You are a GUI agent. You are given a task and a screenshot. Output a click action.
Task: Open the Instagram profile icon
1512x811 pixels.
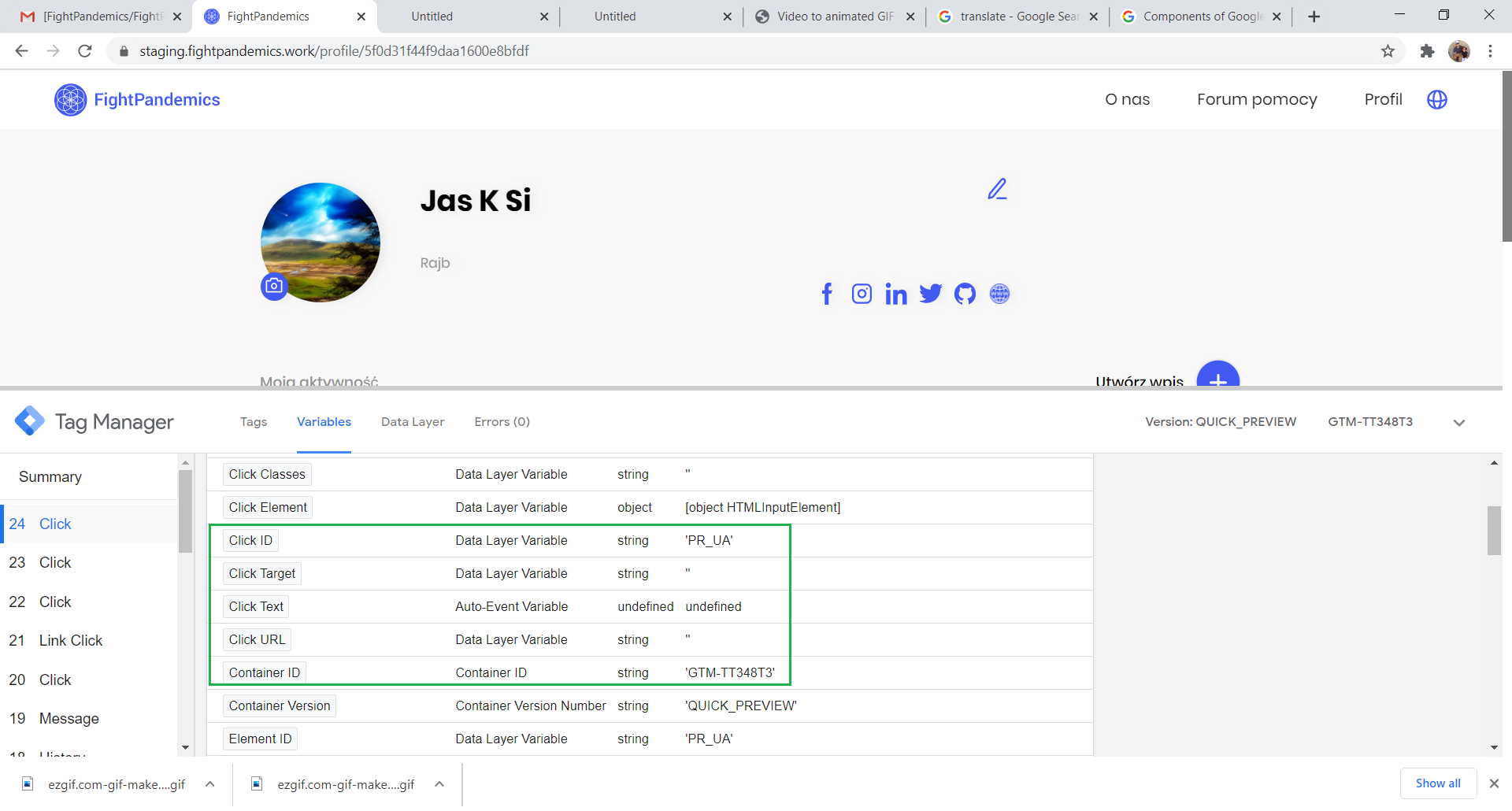coord(862,294)
